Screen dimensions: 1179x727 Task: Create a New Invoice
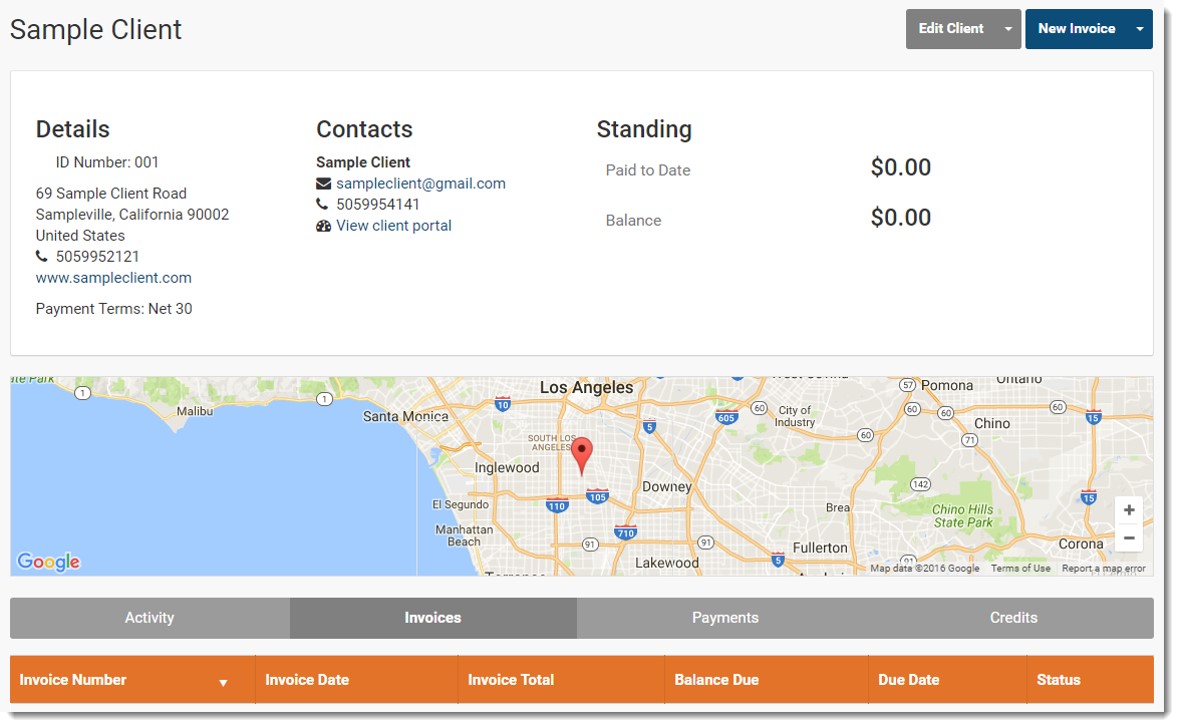[1076, 29]
